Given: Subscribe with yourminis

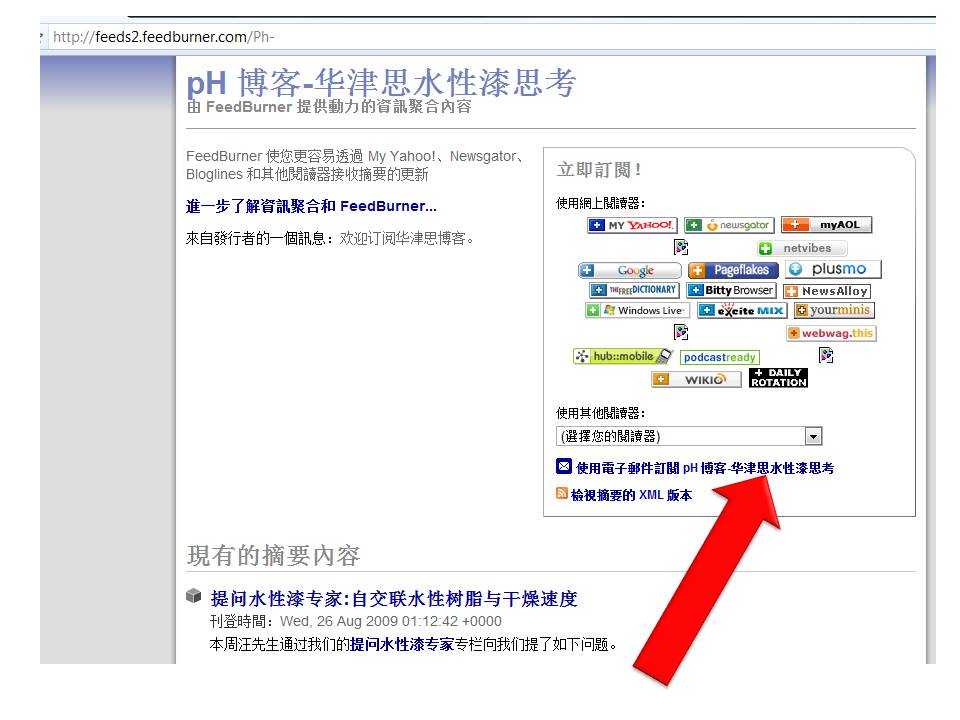Looking at the screenshot, I should click(x=834, y=310).
